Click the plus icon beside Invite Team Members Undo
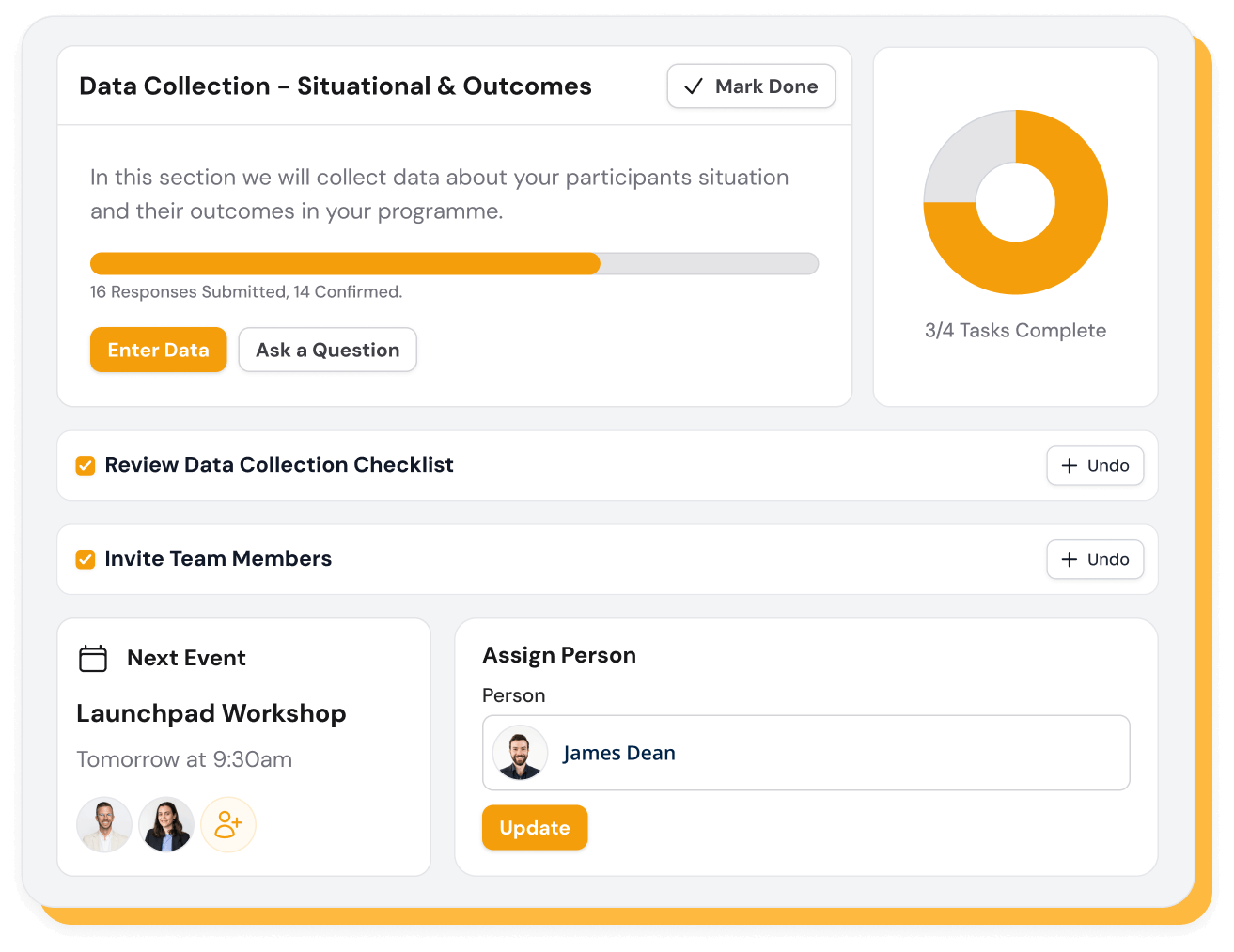The width and height of the screenshot is (1234, 952). click(1070, 559)
